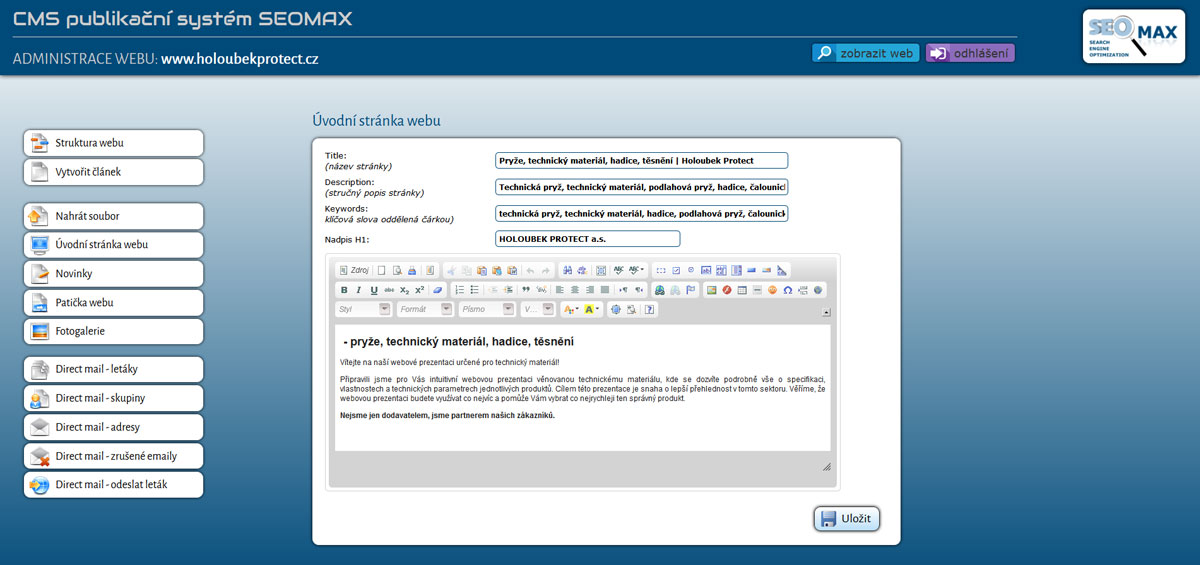Toggle Subscript formatting

tap(404, 290)
